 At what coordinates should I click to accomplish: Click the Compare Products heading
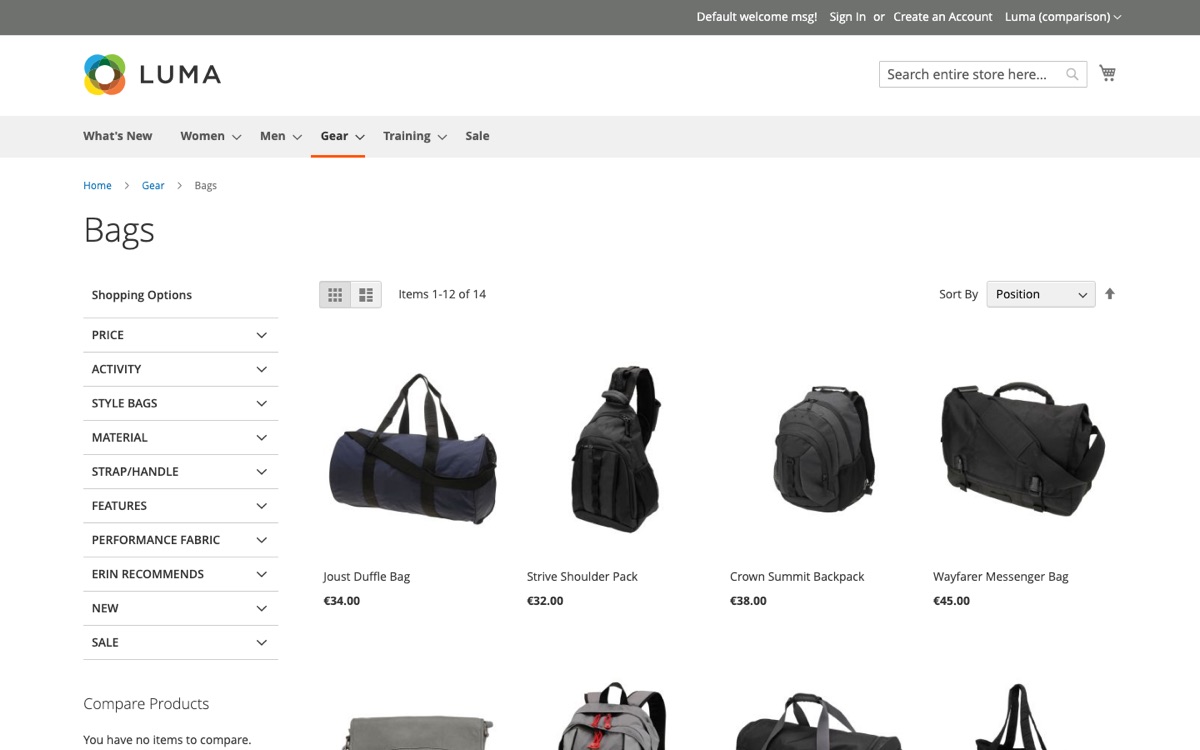pos(146,704)
